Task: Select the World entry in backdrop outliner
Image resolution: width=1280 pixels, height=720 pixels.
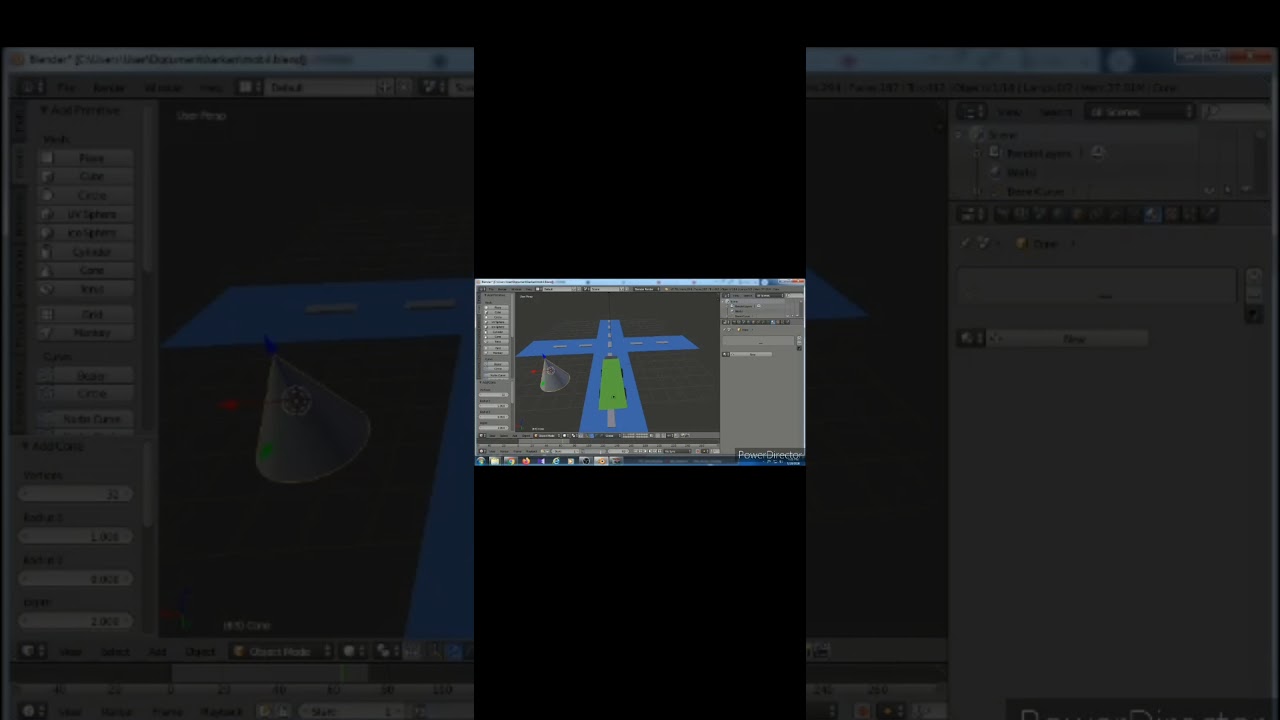Action: (1020, 172)
